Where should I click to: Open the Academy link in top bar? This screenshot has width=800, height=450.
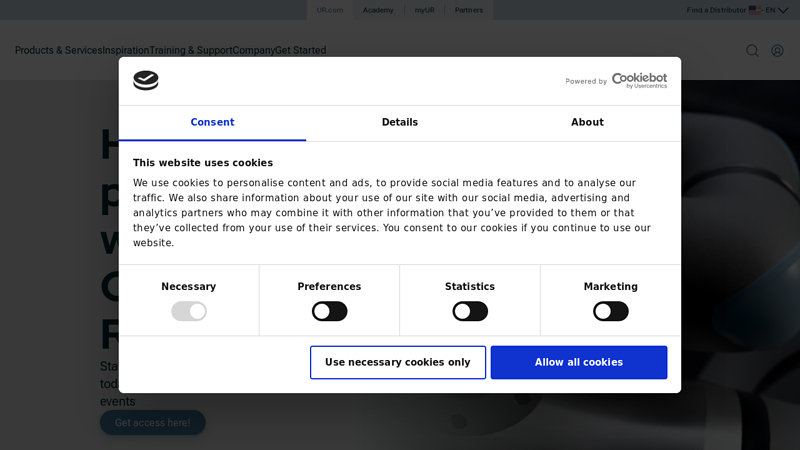[x=378, y=10]
